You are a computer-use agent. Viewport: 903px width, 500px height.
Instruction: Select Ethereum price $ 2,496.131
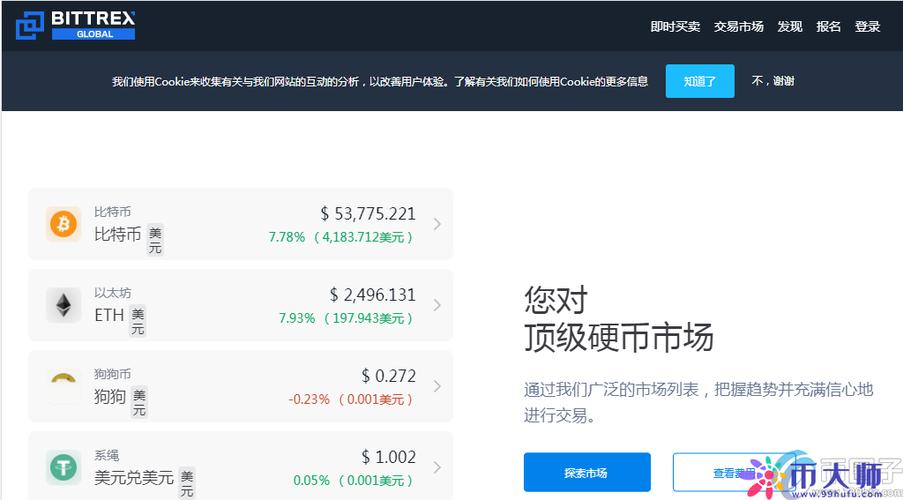373,295
